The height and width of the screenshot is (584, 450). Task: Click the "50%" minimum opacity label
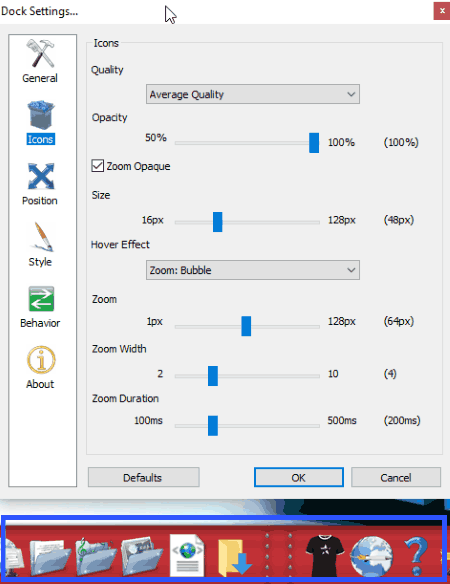click(156, 137)
